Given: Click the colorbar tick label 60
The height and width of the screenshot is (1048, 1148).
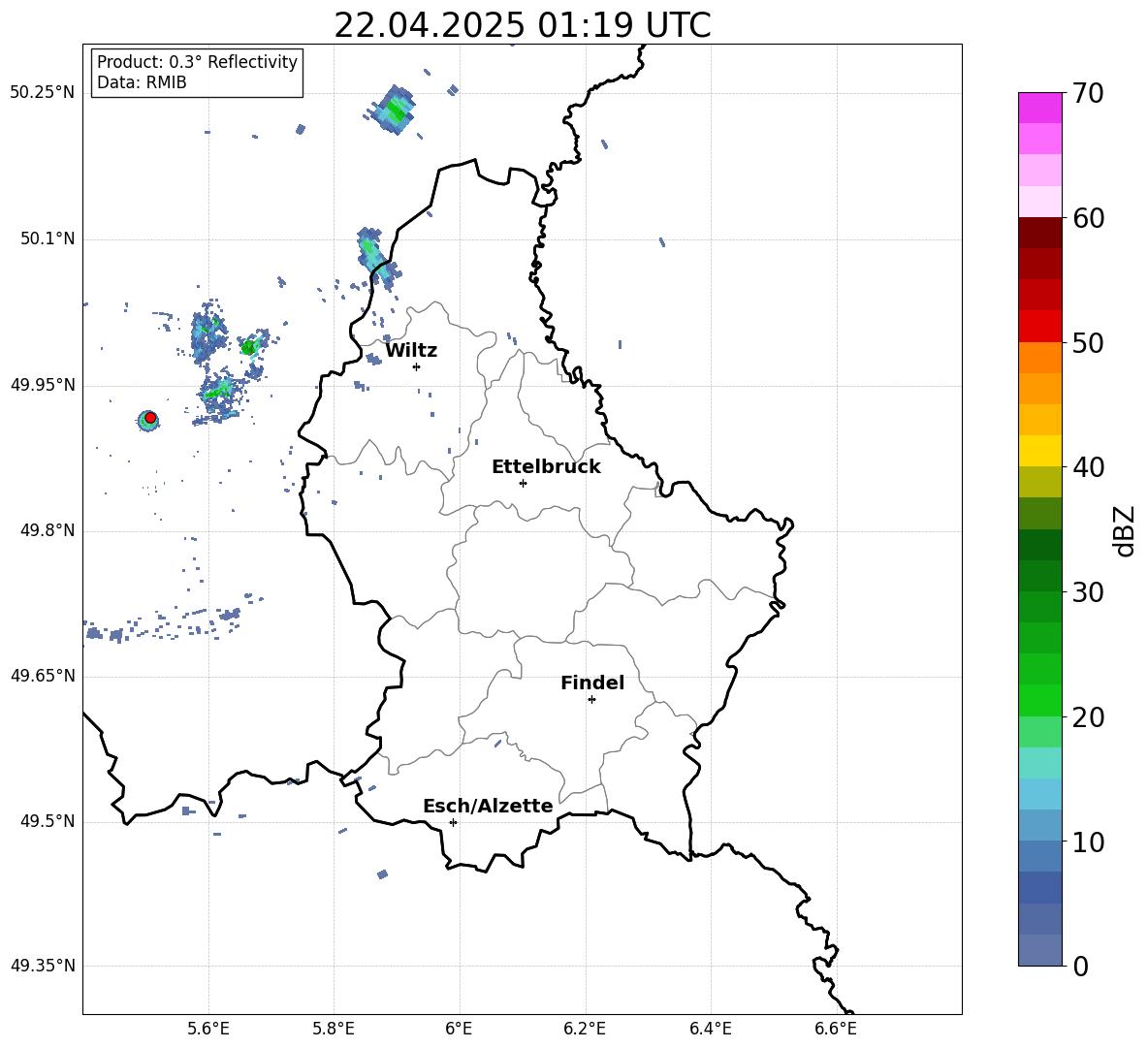Looking at the screenshot, I should (1088, 218).
